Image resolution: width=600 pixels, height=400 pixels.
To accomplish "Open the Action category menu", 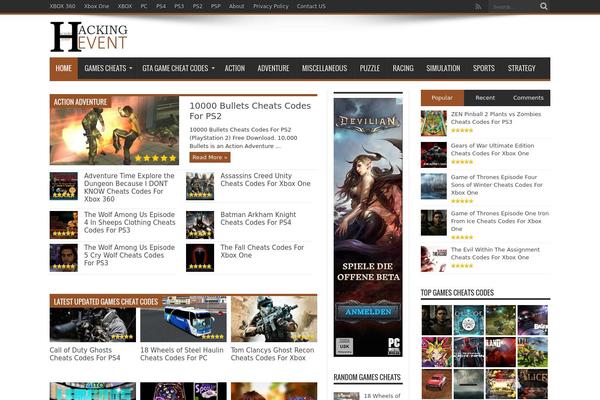I will (235, 69).
